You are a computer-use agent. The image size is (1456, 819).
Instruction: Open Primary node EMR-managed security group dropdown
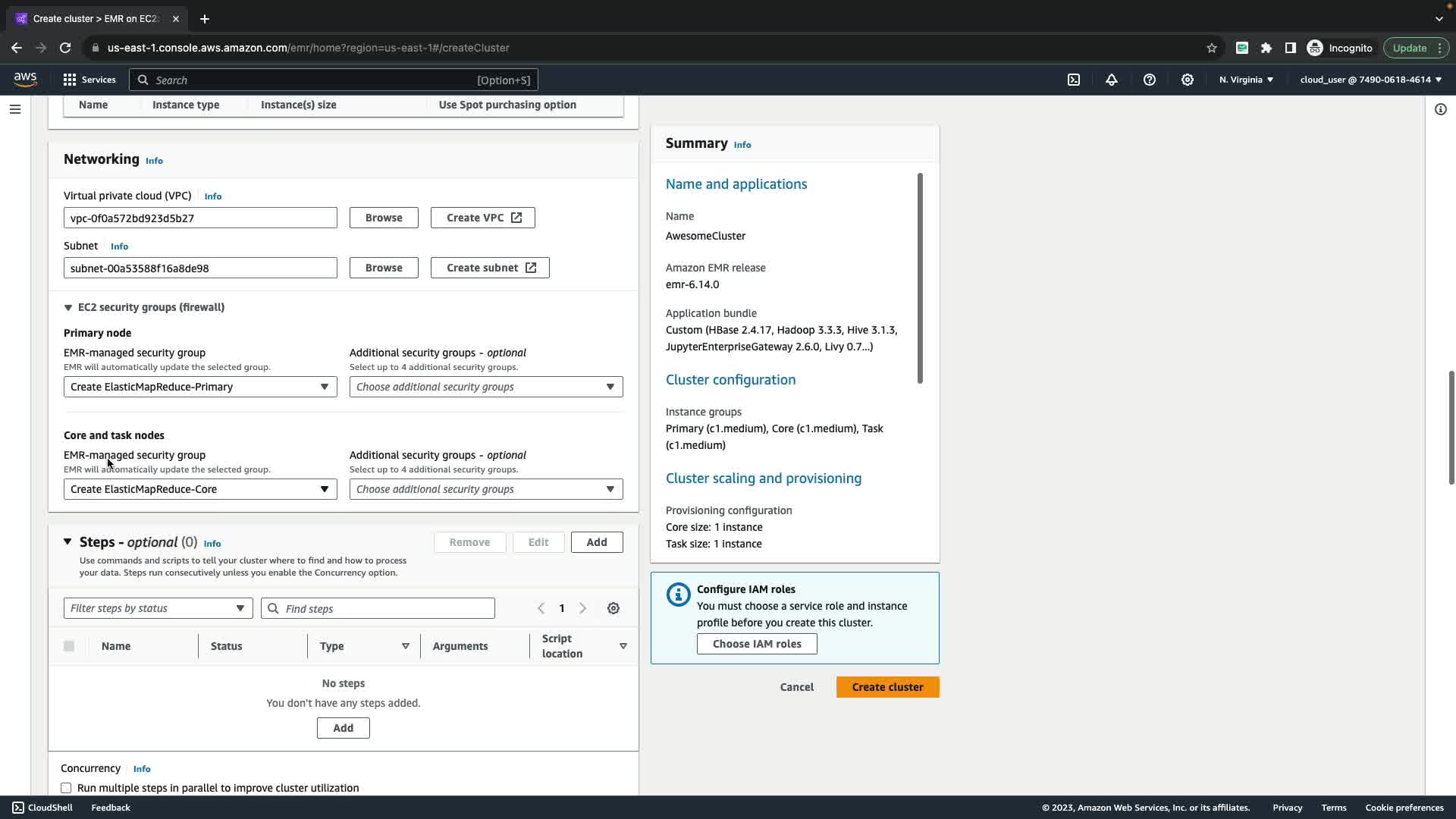pos(200,387)
